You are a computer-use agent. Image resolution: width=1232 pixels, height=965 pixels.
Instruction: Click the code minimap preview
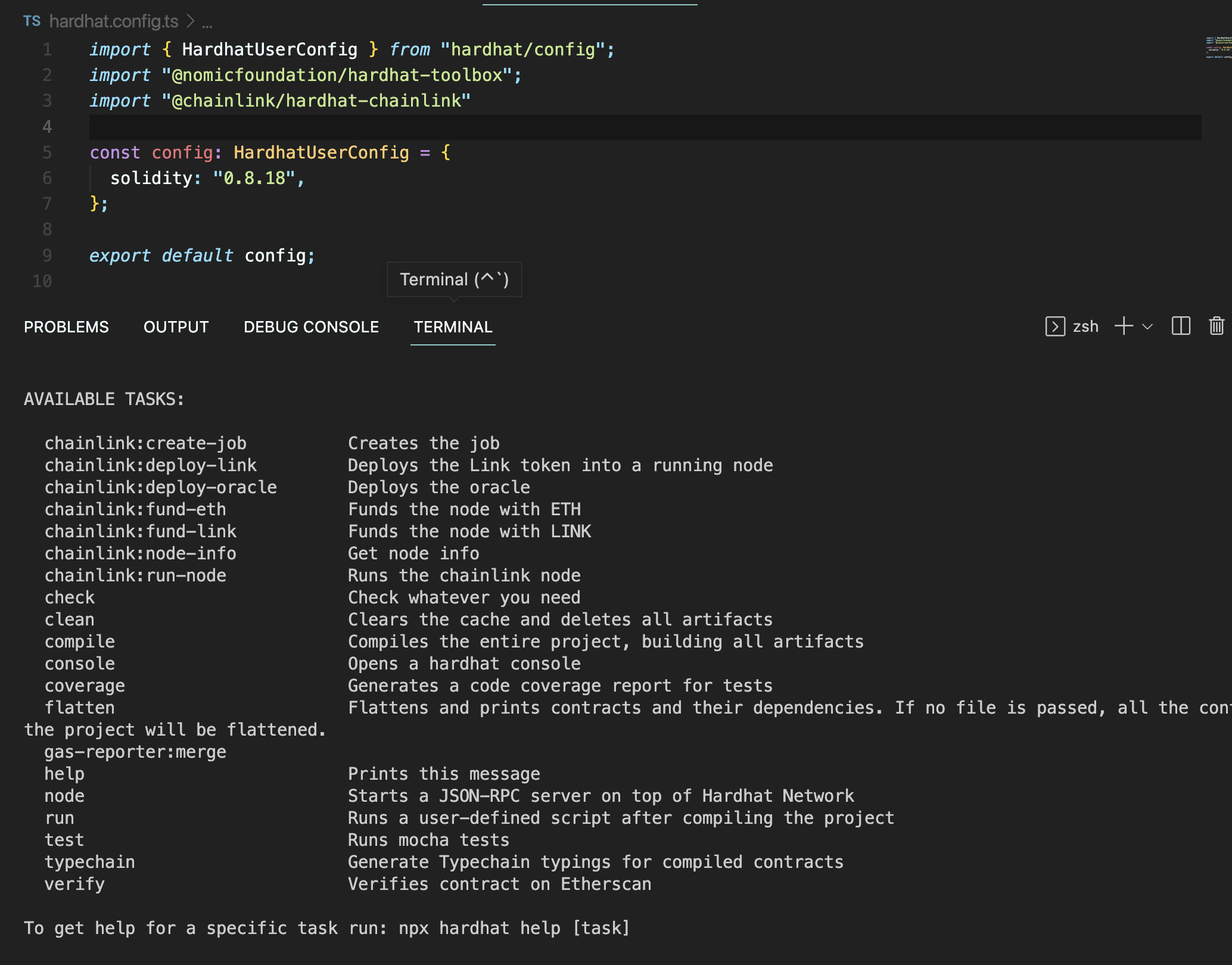point(1218,48)
